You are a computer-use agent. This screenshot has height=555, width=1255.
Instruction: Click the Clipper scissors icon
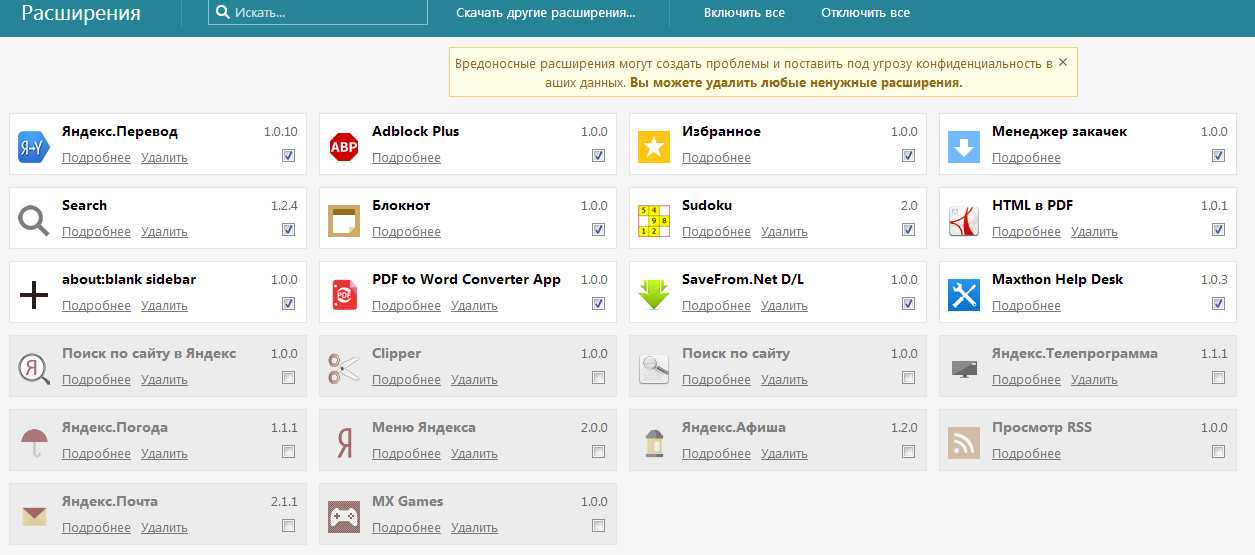tap(344, 369)
